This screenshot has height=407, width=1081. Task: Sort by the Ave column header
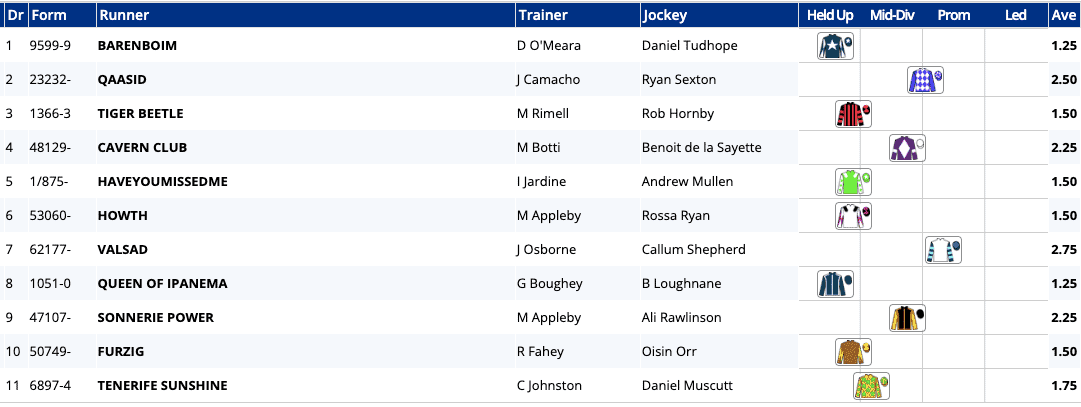pos(1063,15)
